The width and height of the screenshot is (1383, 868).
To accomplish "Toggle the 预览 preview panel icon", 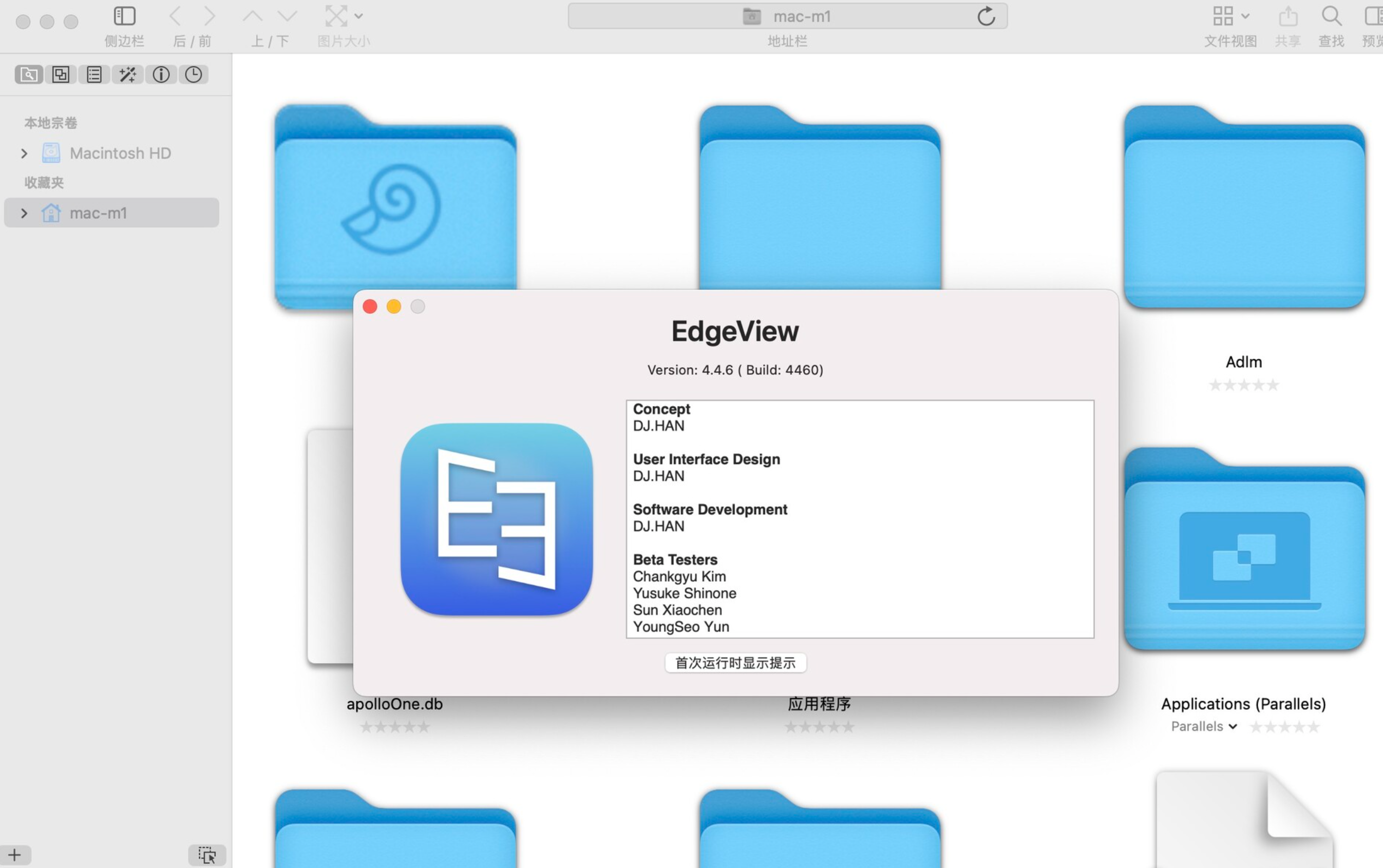I will point(1374,16).
